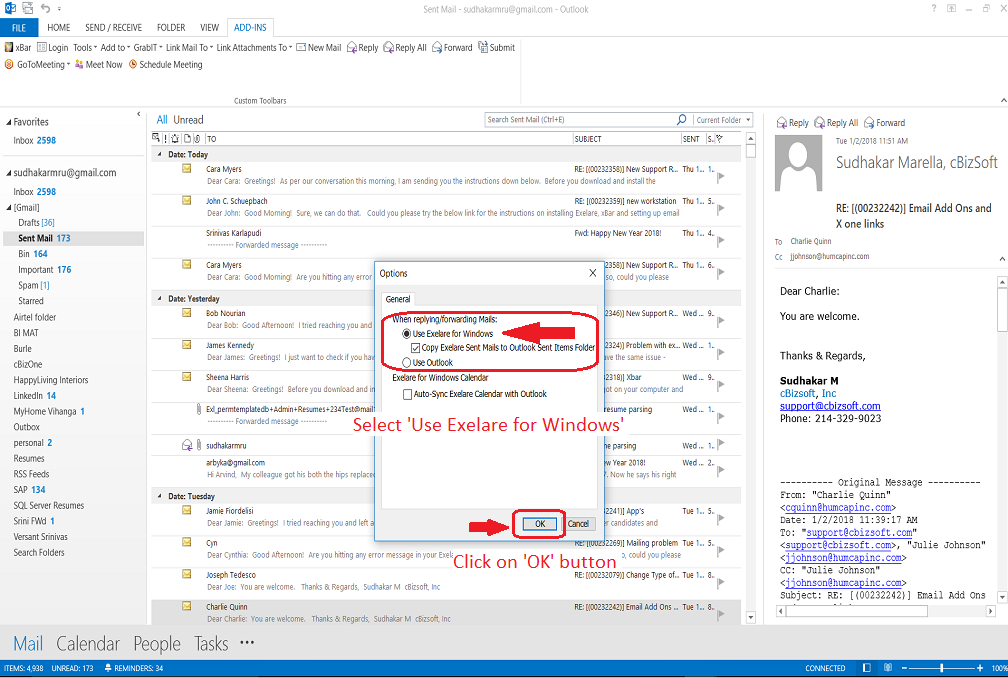Click the reminders bell in status bar
The height and width of the screenshot is (678, 1008).
pyautogui.click(x=108, y=668)
